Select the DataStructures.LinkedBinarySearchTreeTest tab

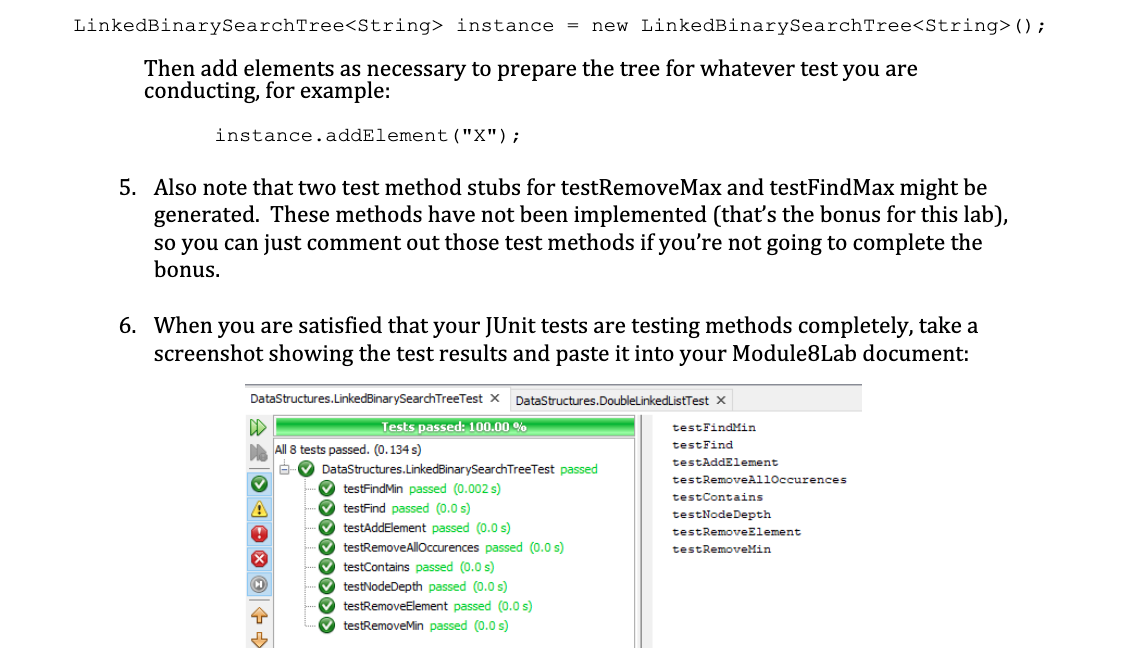[x=368, y=397]
